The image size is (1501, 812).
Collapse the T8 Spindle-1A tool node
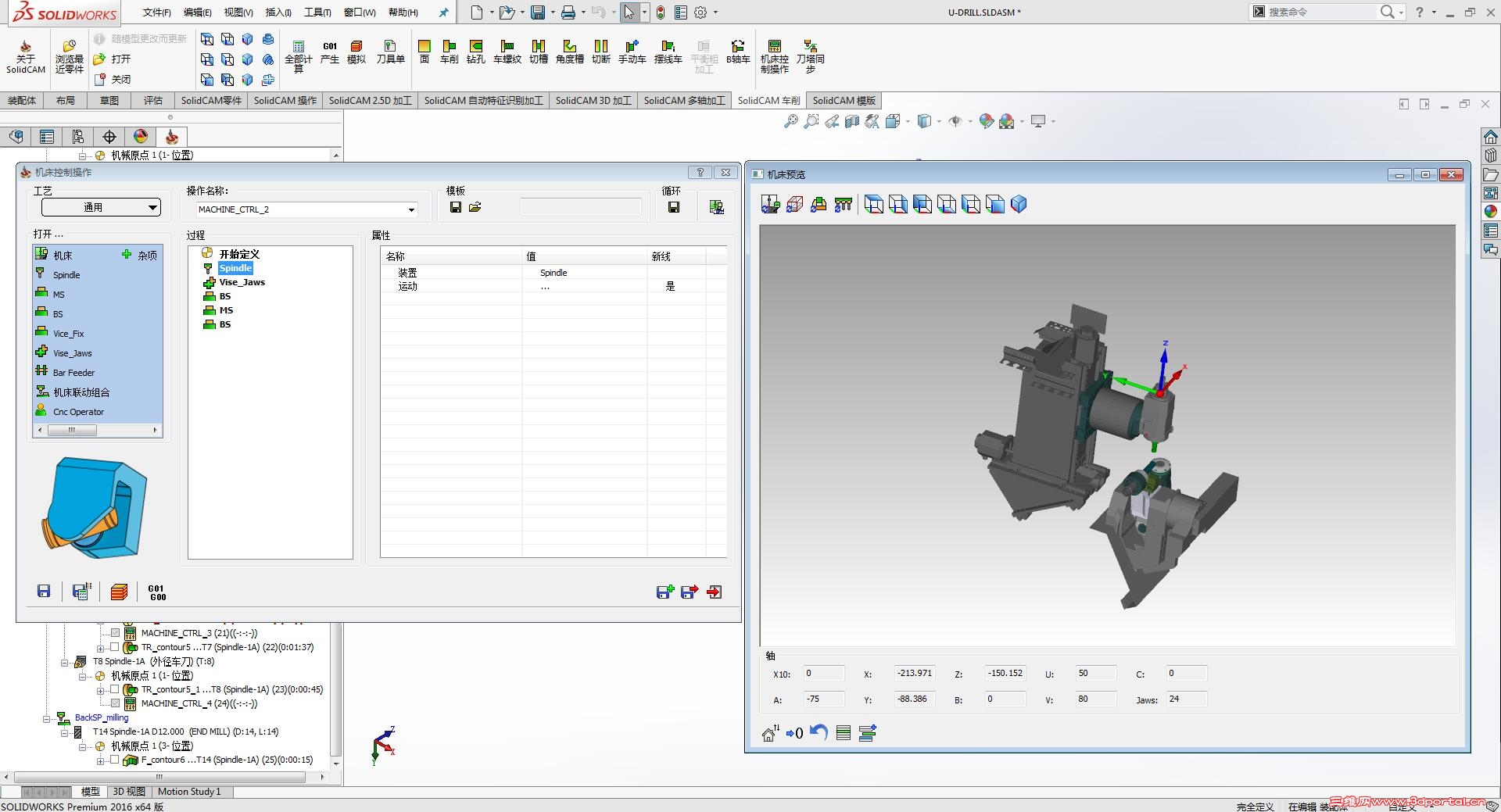(x=64, y=662)
